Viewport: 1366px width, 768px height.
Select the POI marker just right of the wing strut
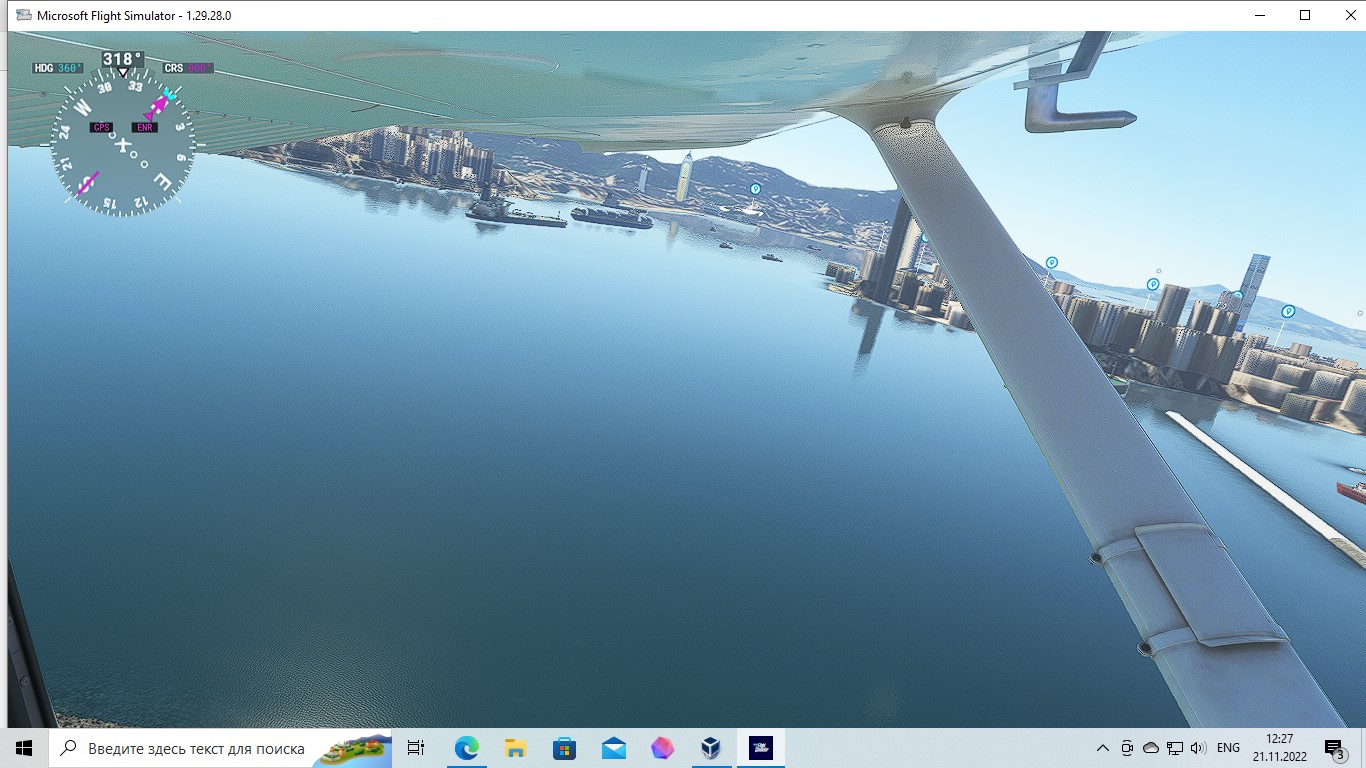point(1051,262)
